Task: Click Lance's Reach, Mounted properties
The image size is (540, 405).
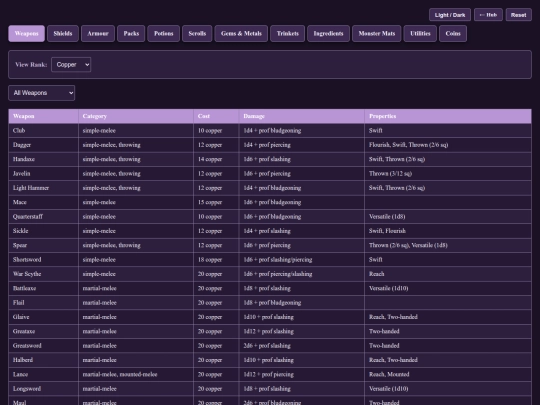Action: (389, 374)
